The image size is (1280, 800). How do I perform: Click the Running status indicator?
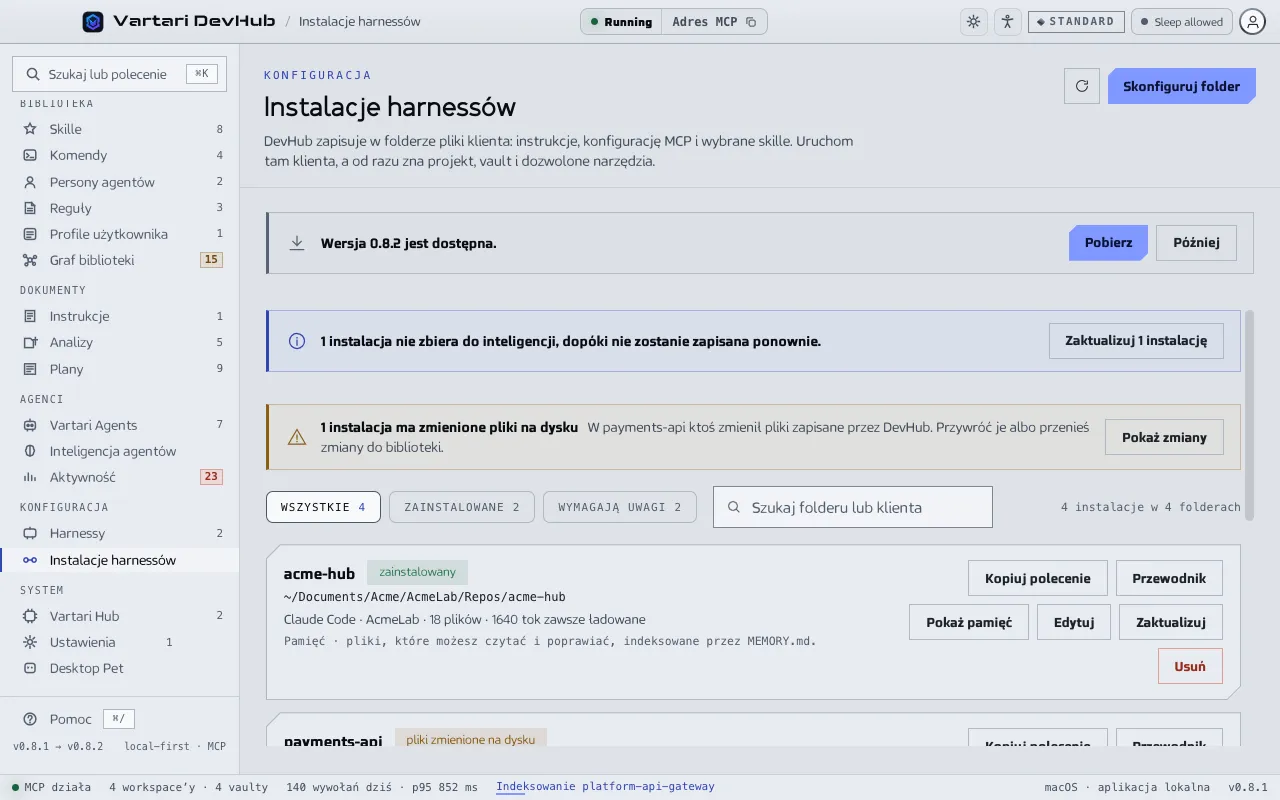[x=621, y=22]
